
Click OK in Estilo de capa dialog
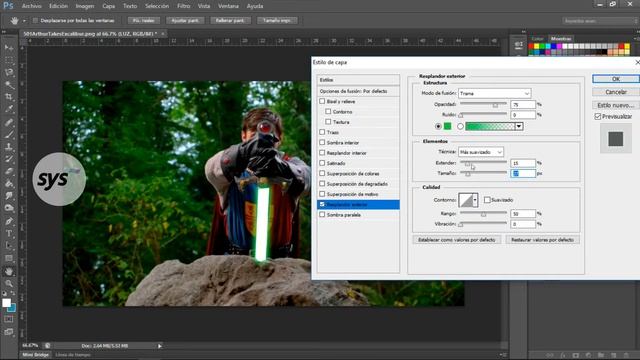[x=616, y=79]
